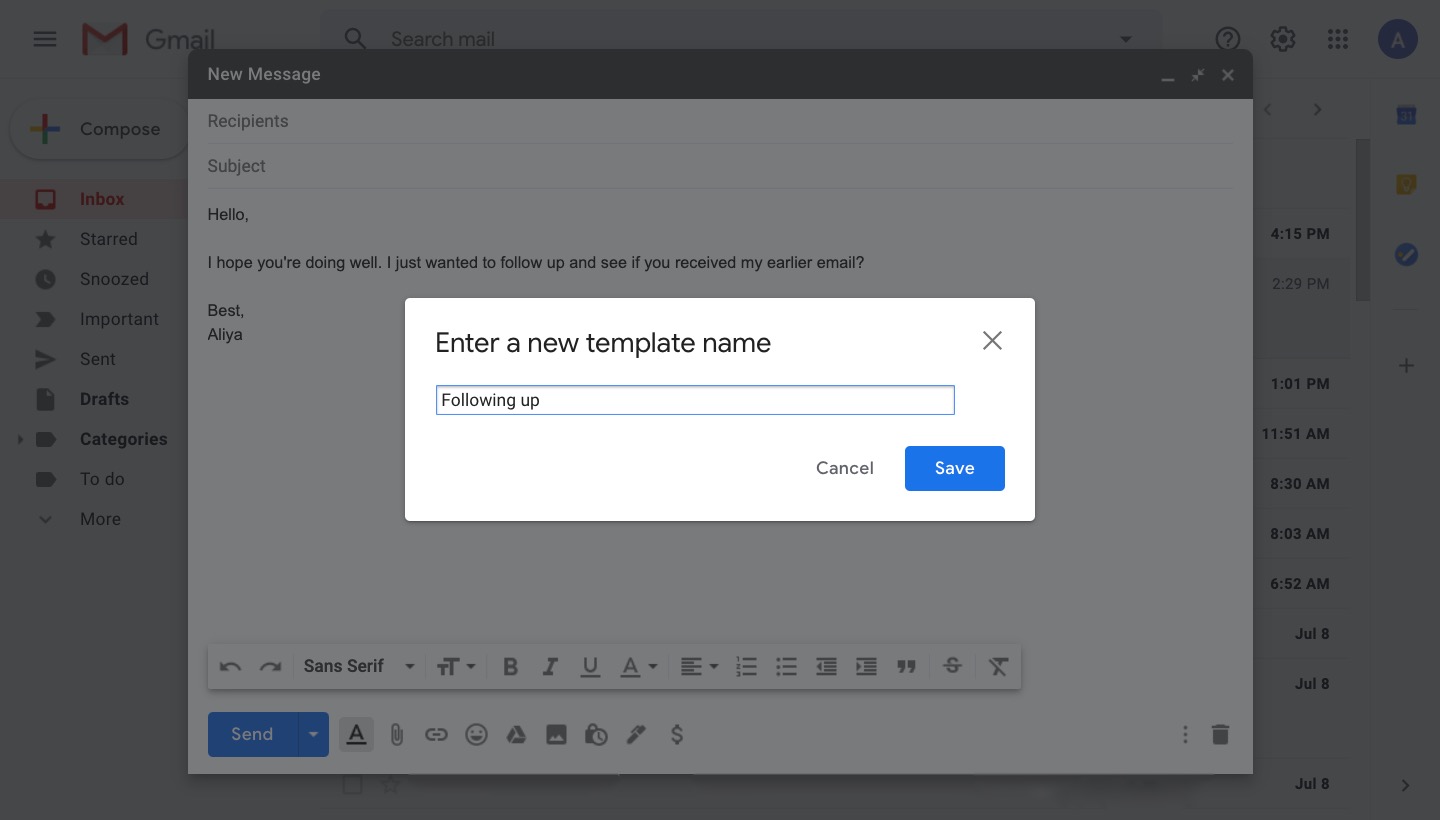The image size is (1440, 820).
Task: Toggle strikethrough formatting in the toolbar
Action: pyautogui.click(x=952, y=667)
